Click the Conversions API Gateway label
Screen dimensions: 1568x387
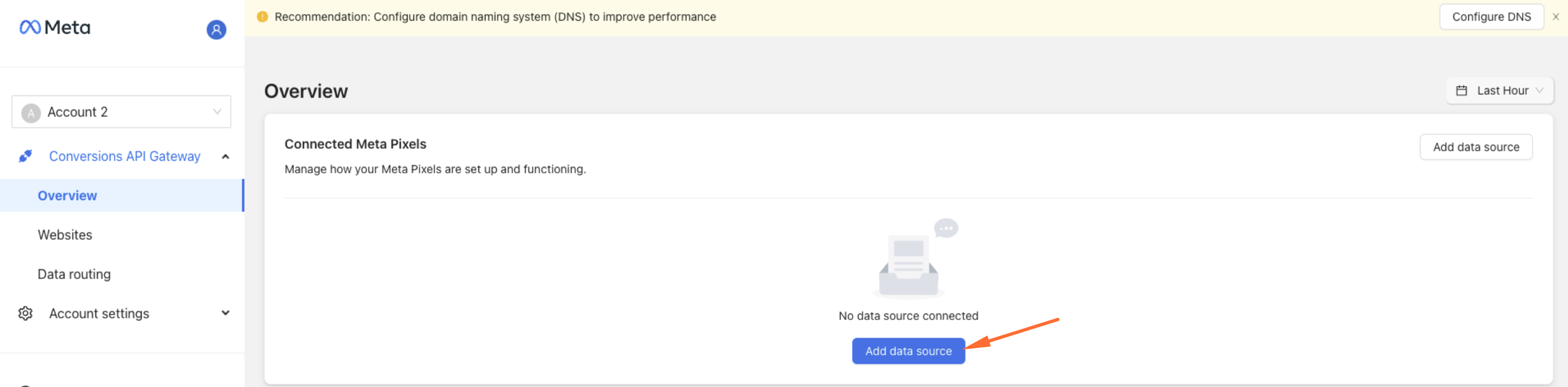[125, 156]
